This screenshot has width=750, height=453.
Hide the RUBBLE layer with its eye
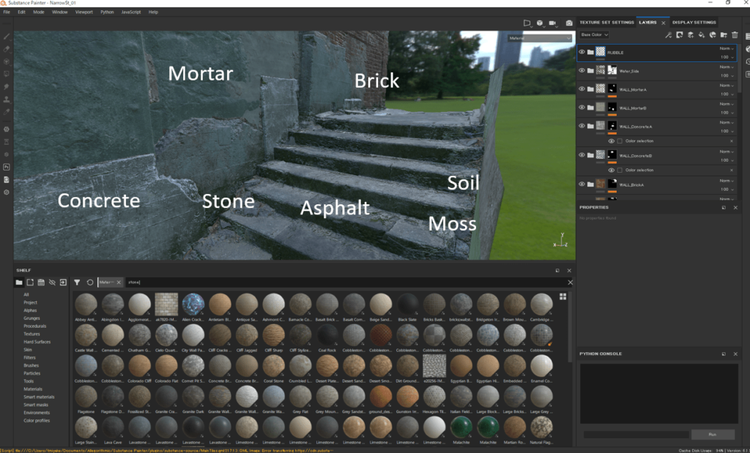[582, 52]
